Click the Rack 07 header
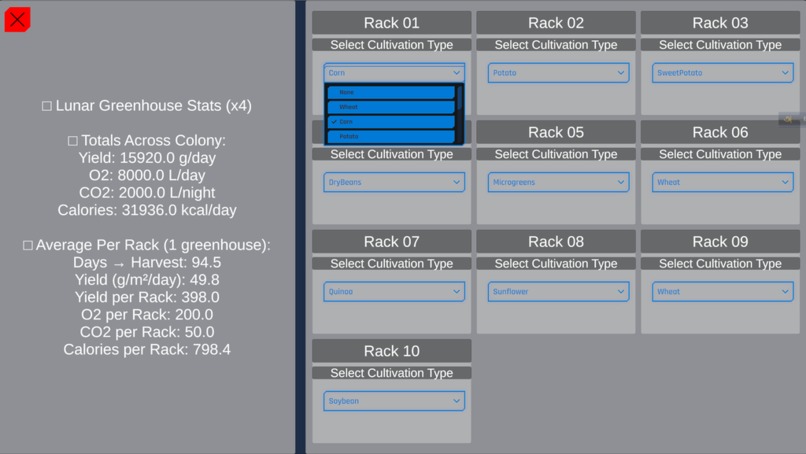Image resolution: width=806 pixels, height=454 pixels. pos(392,242)
